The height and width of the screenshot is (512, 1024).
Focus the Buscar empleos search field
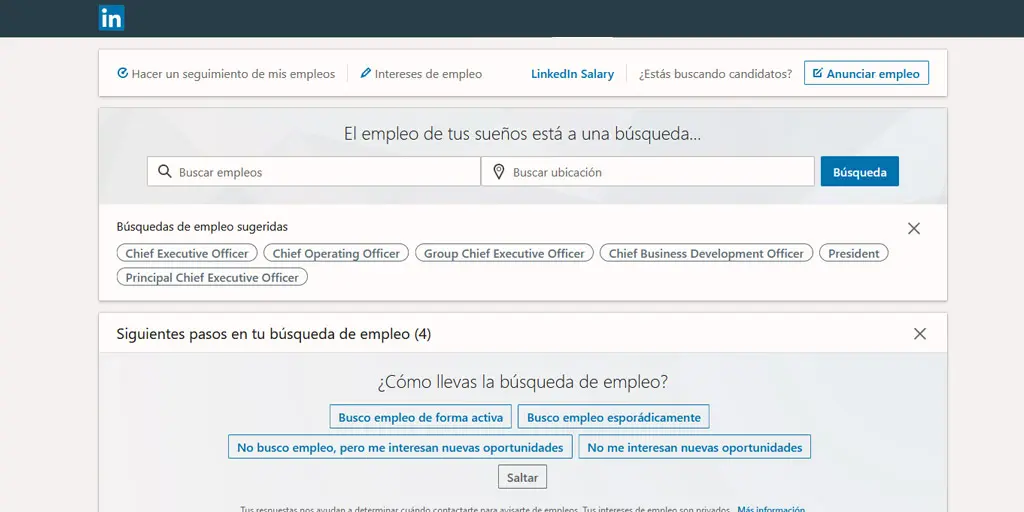pos(313,172)
